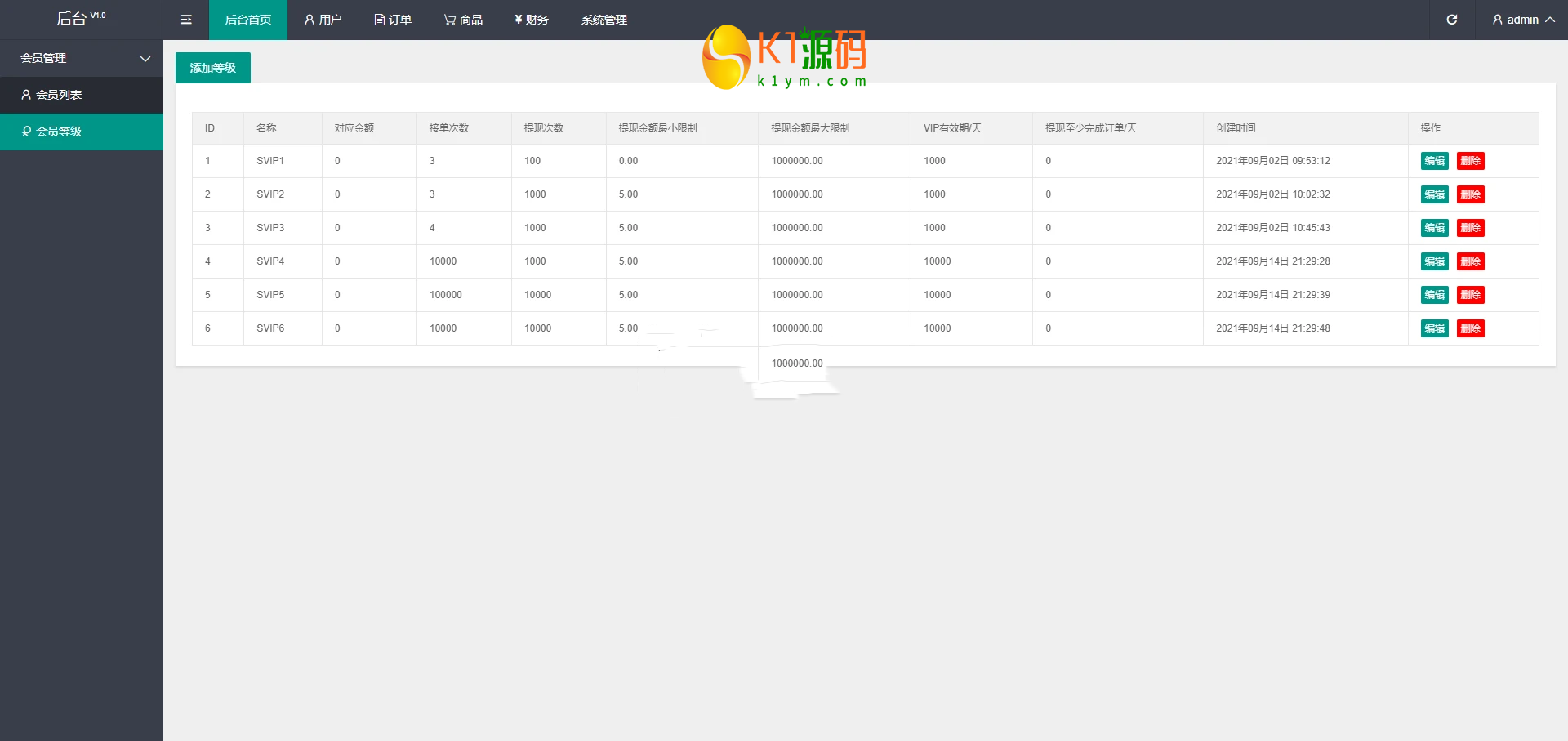Click the 0.00 minimum withdrawal in SVIP1 row

(x=628, y=161)
